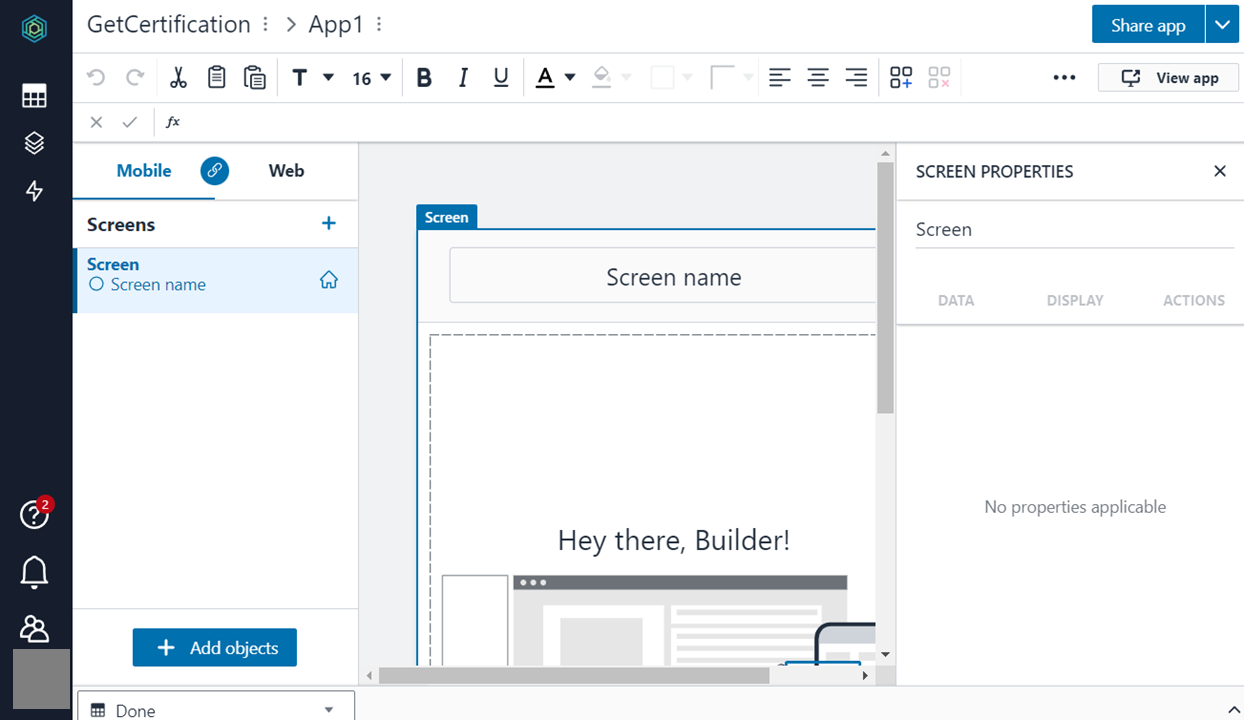Select the Screen name header on canvas

662,277
